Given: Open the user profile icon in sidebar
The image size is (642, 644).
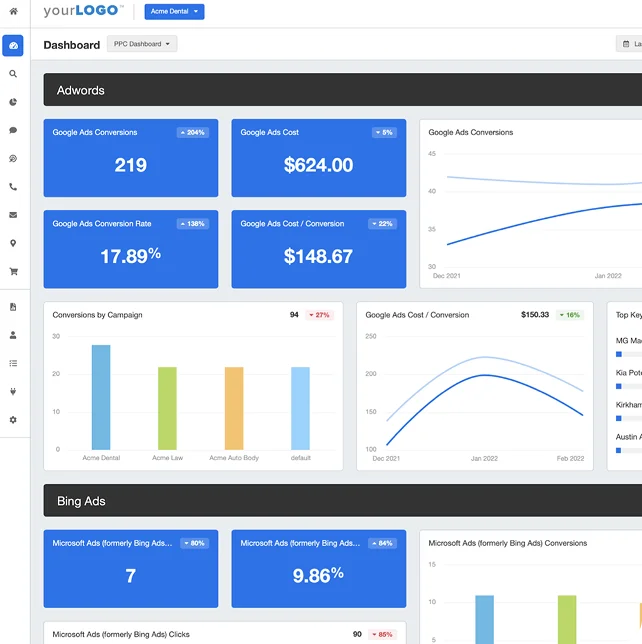Looking at the screenshot, I should click(13, 335).
